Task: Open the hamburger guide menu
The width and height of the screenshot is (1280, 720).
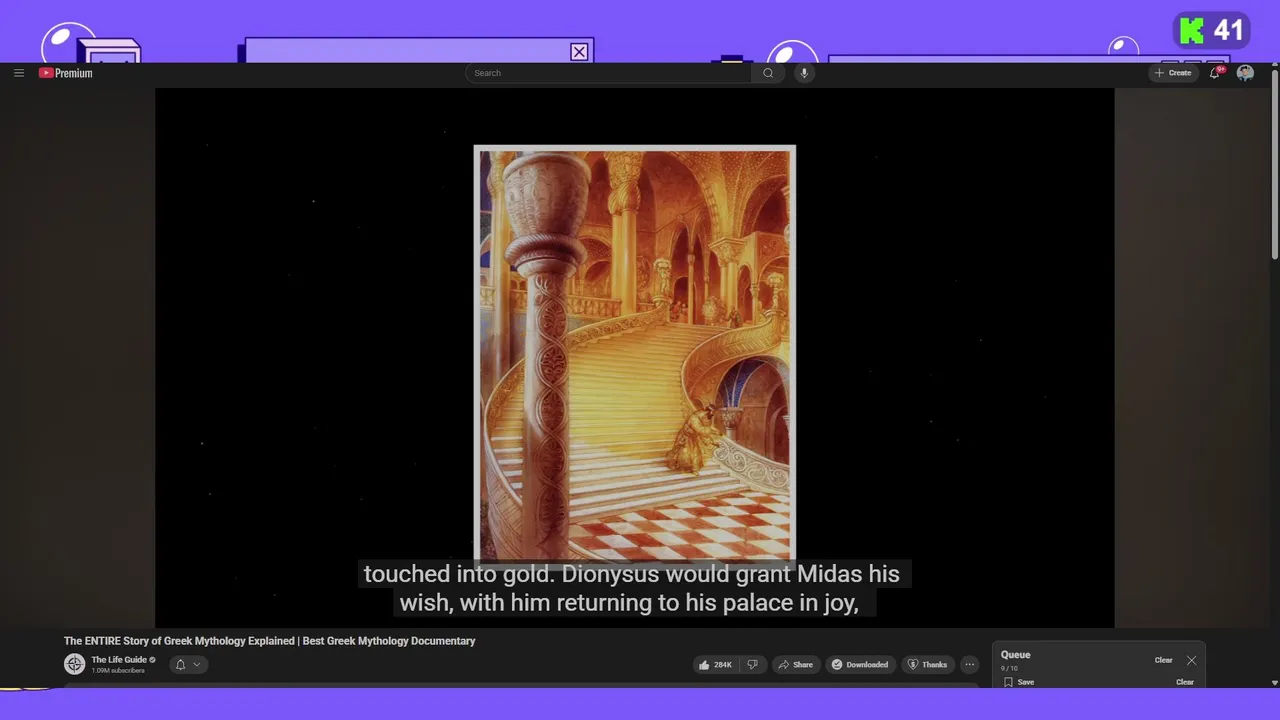Action: 18,73
